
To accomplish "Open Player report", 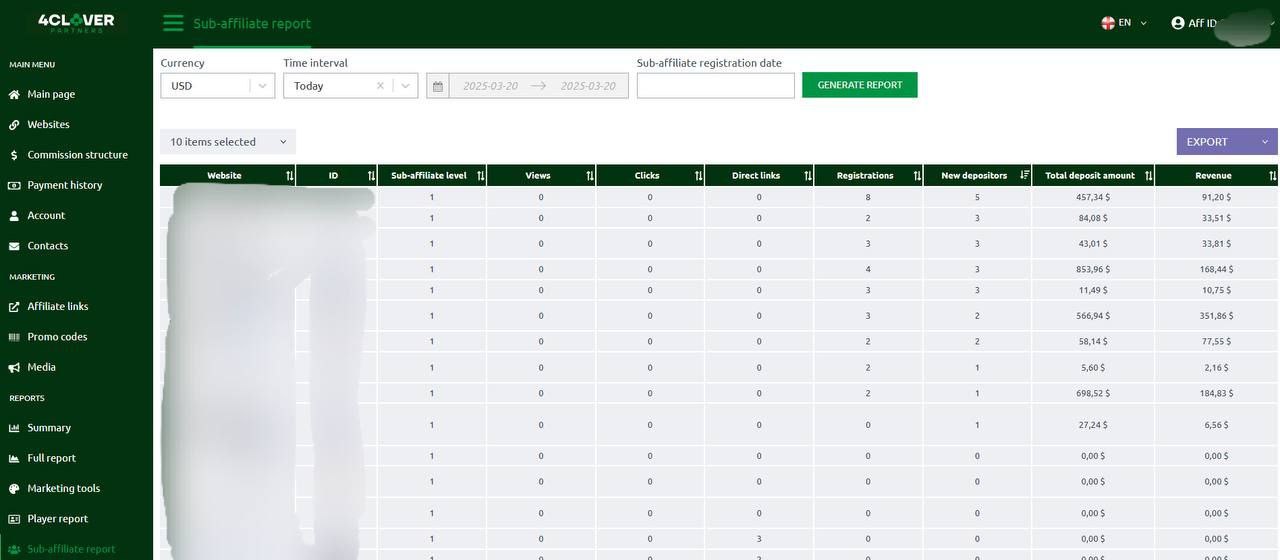I will pos(57,519).
